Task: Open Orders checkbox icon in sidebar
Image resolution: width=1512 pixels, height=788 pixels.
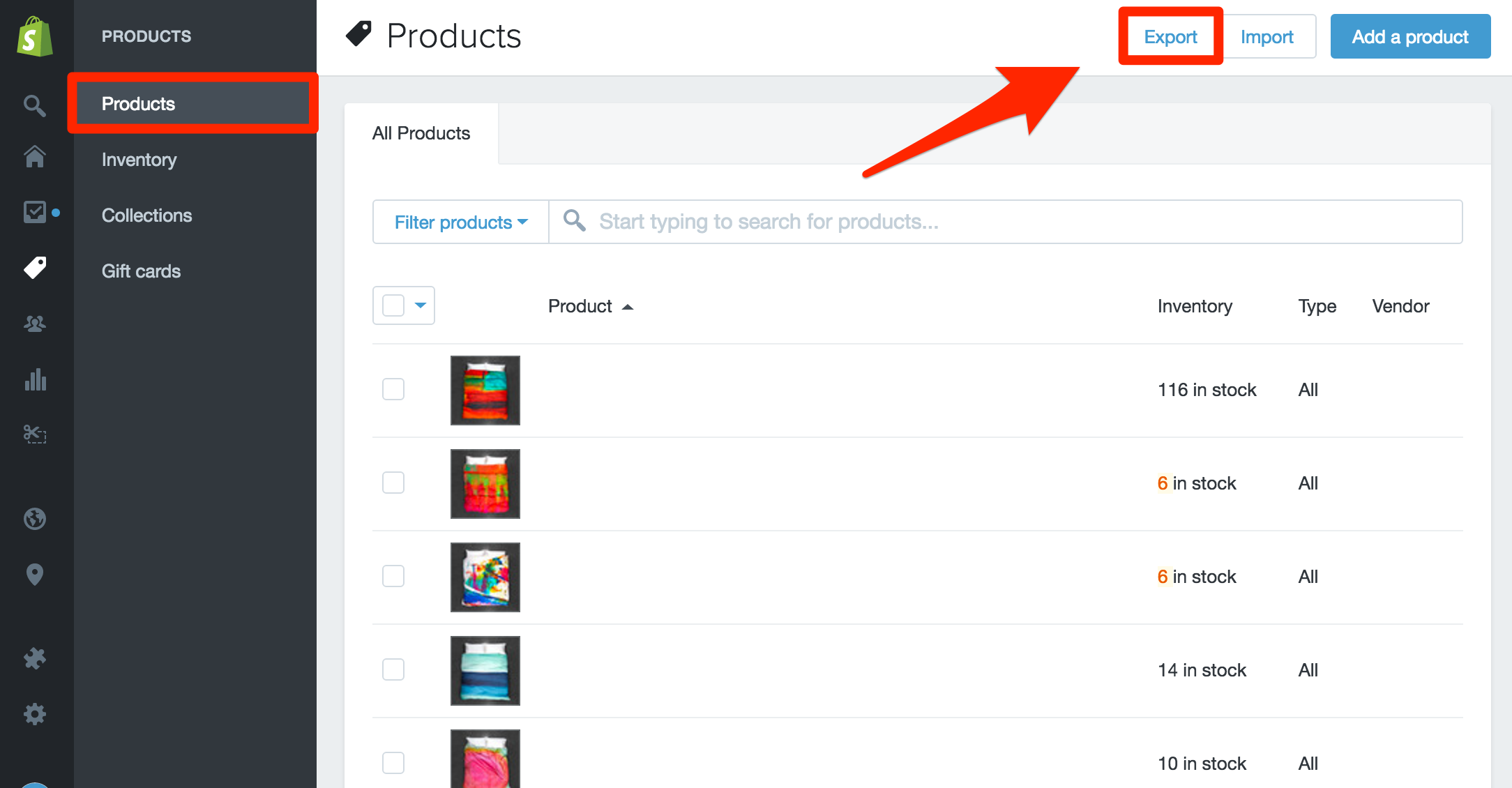Action: point(35,212)
